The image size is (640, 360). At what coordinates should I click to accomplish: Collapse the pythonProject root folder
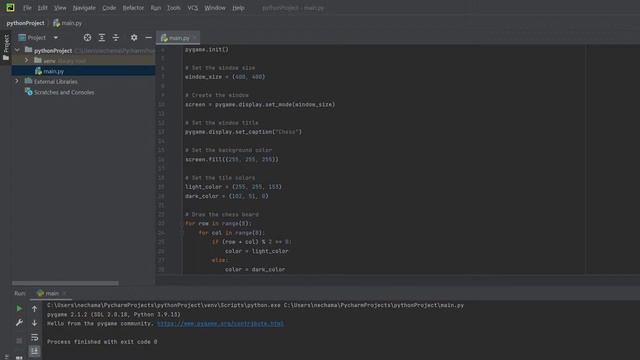(x=17, y=50)
